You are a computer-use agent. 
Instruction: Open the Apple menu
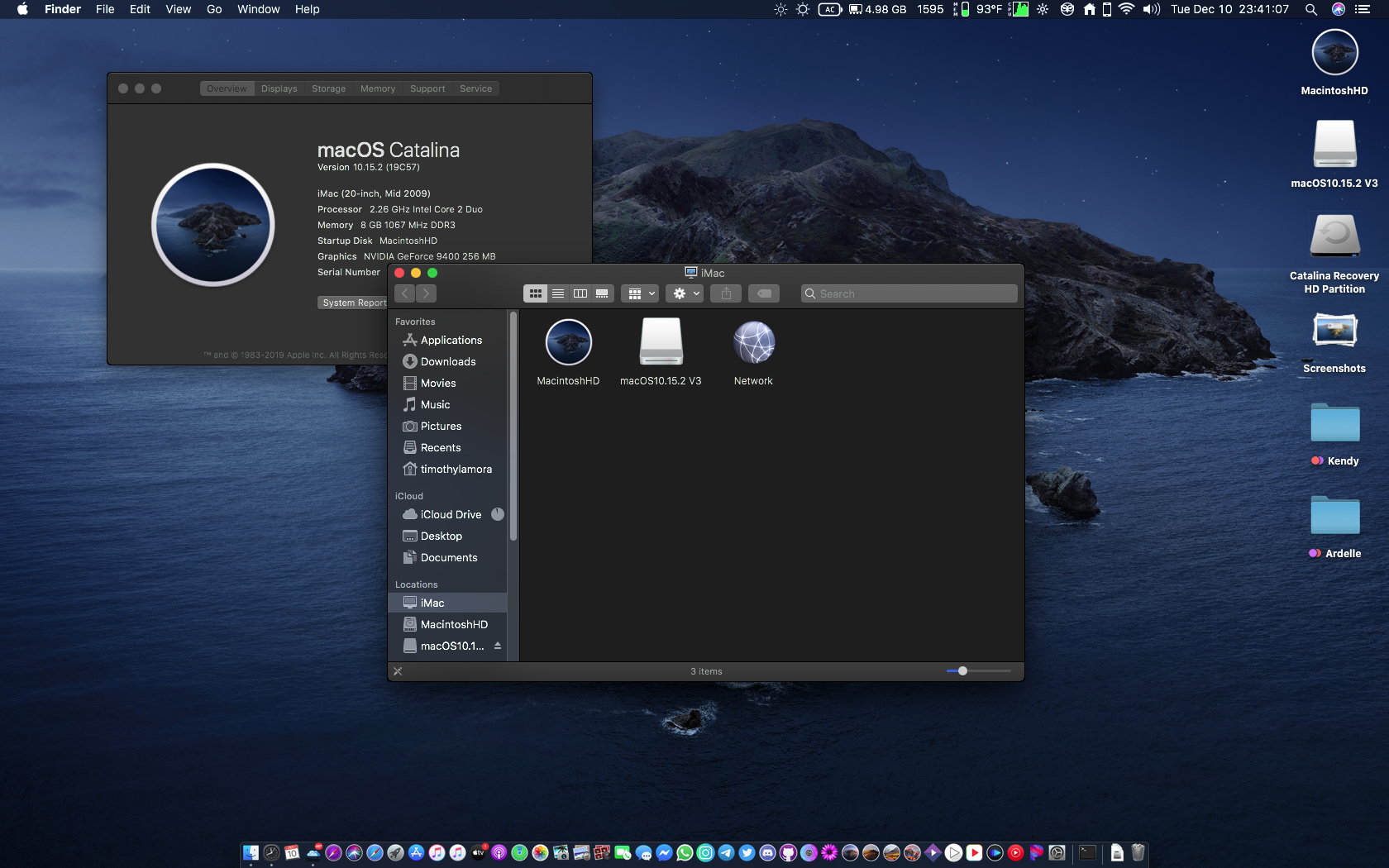pyautogui.click(x=22, y=9)
